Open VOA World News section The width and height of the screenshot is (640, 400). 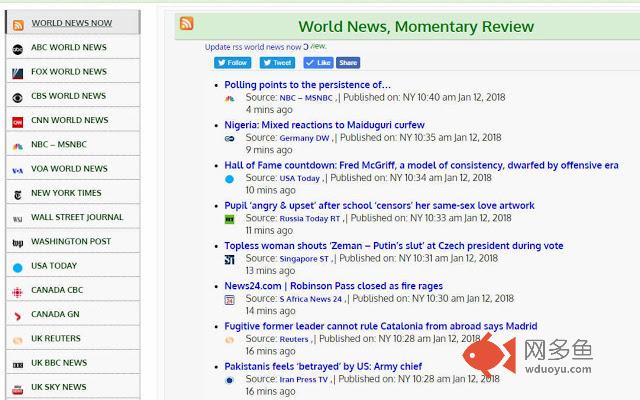(x=73, y=169)
